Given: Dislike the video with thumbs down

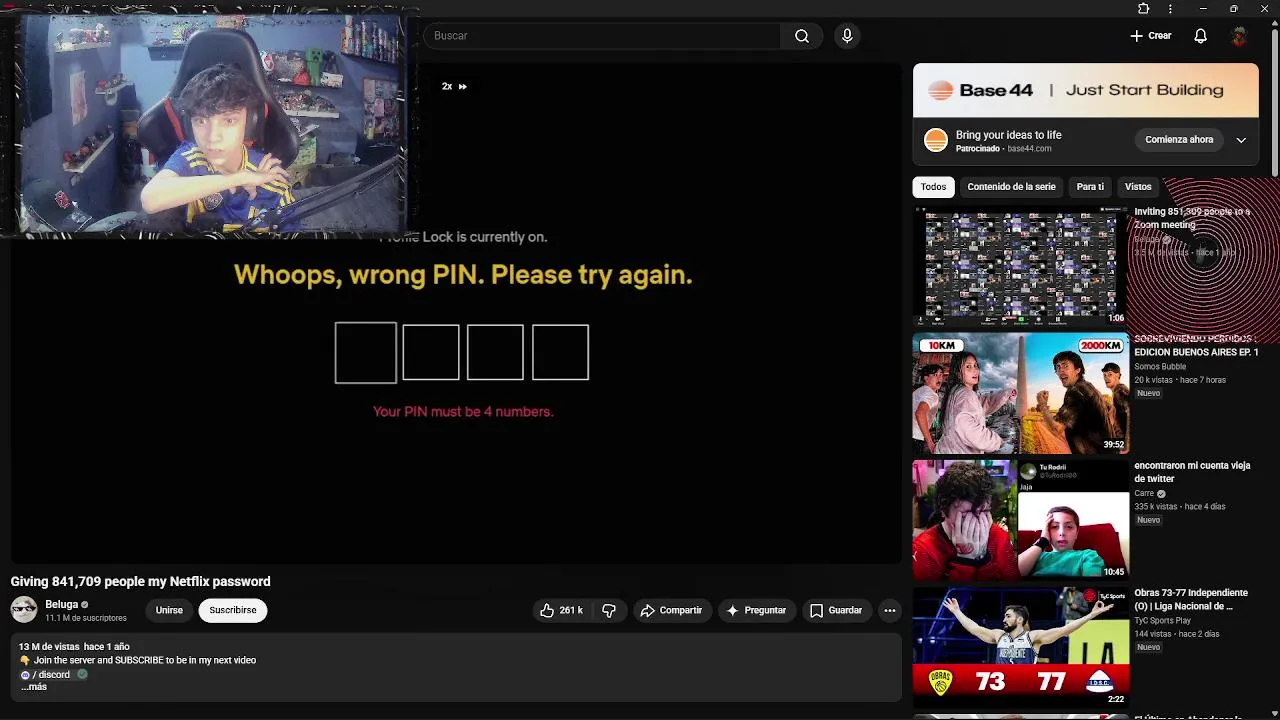Looking at the screenshot, I should click(x=609, y=610).
